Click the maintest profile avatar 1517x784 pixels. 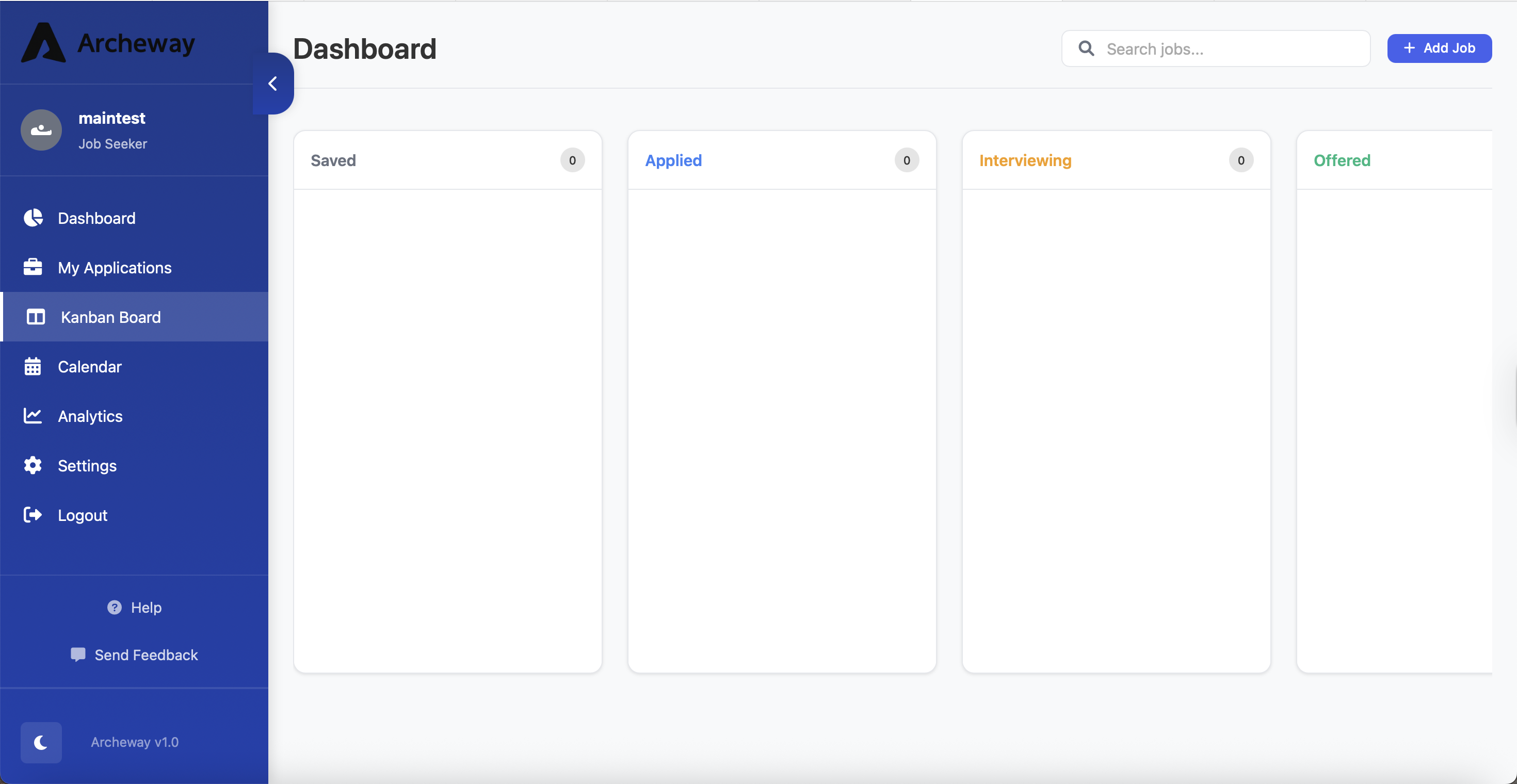tap(41, 129)
